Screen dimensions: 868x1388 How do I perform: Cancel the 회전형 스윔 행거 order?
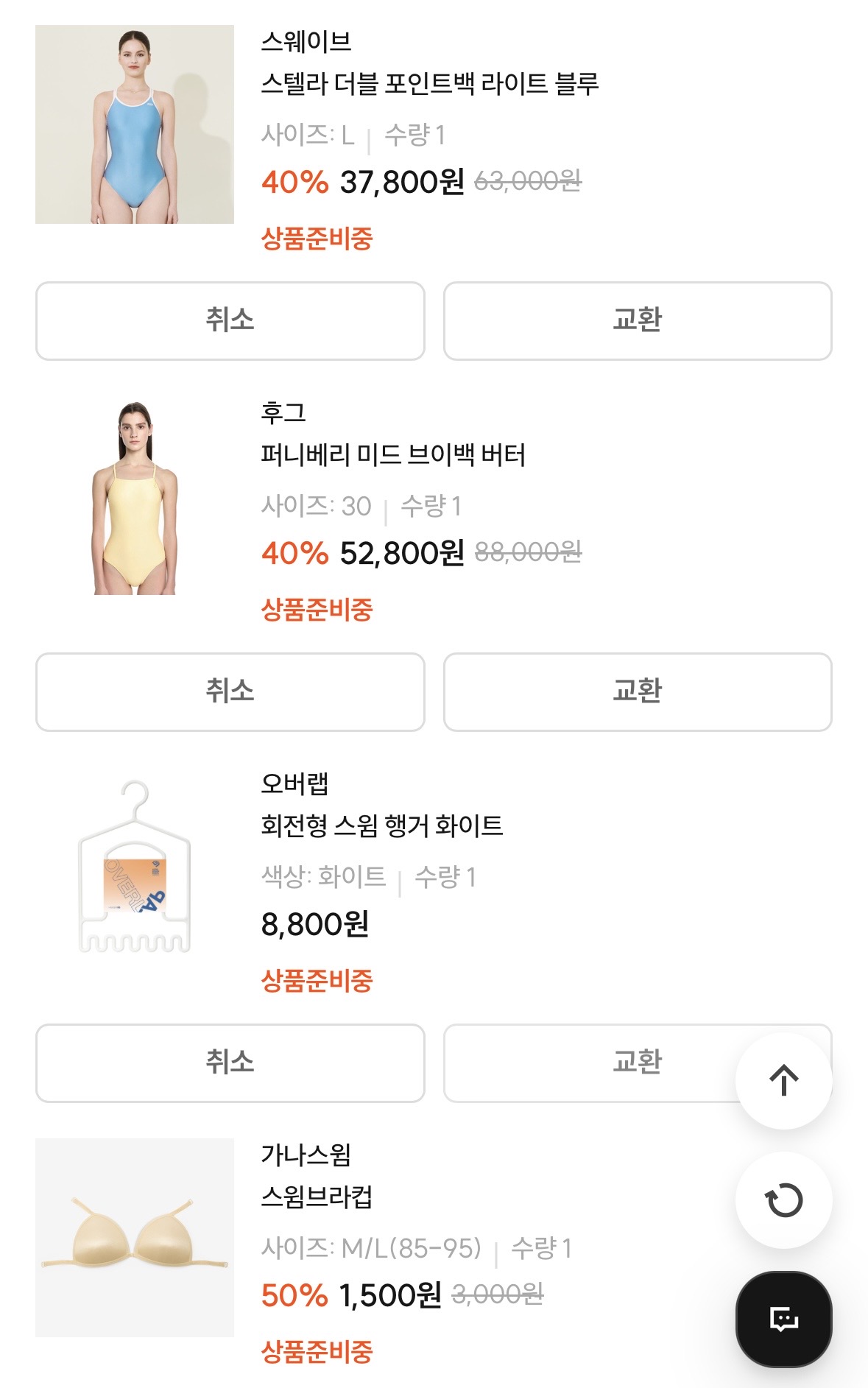230,1063
